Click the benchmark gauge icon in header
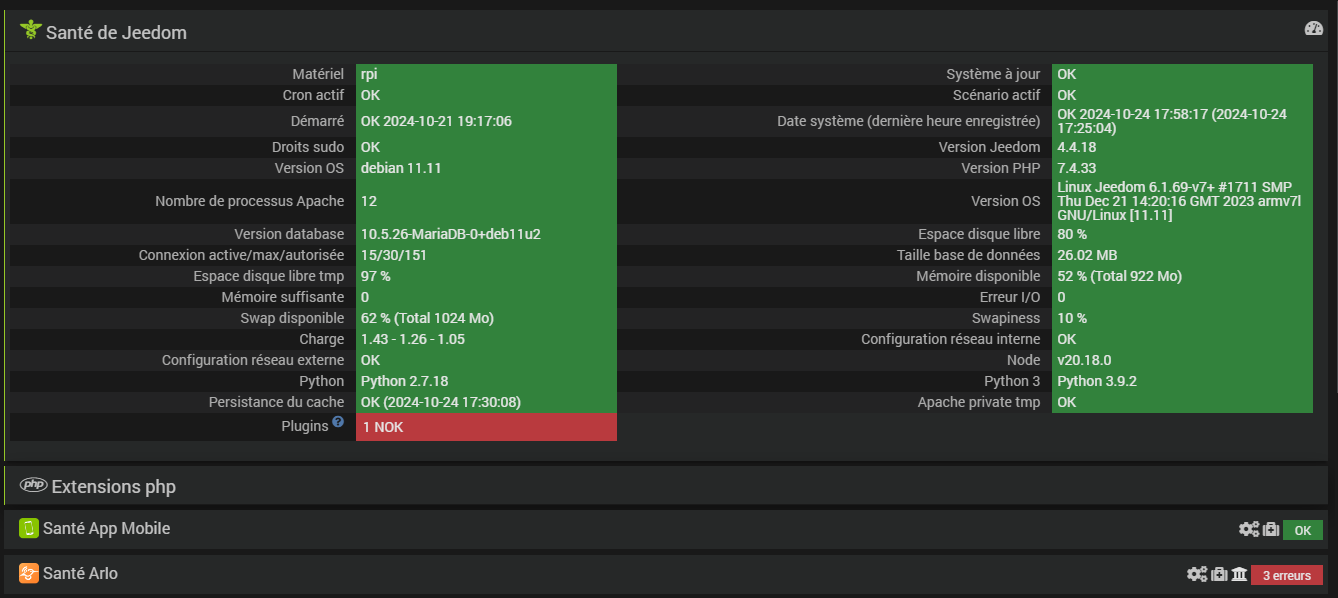 tap(1314, 29)
